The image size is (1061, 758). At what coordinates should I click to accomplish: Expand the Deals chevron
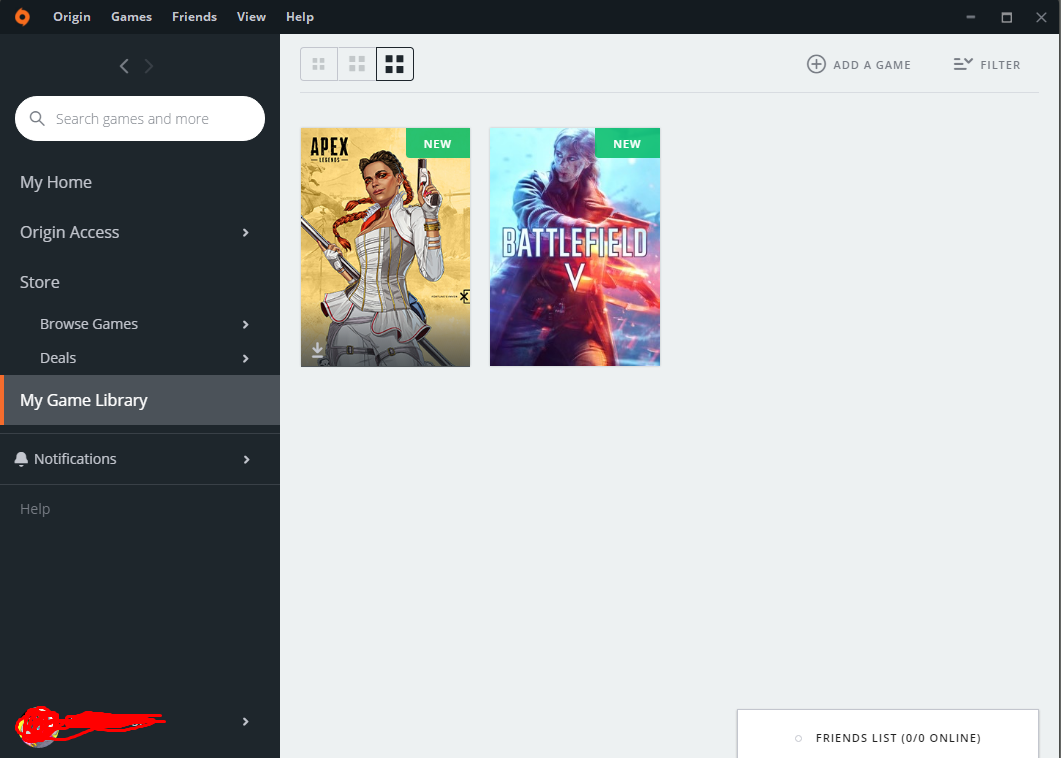246,359
